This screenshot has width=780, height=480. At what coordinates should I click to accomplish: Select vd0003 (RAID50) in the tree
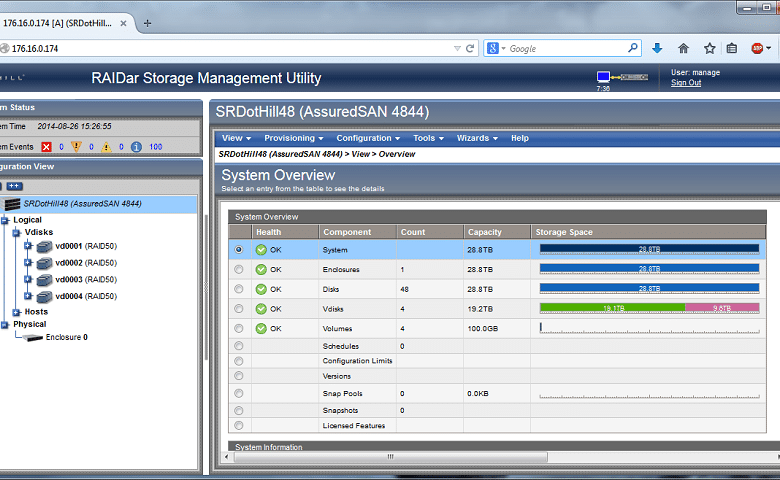pos(86,280)
